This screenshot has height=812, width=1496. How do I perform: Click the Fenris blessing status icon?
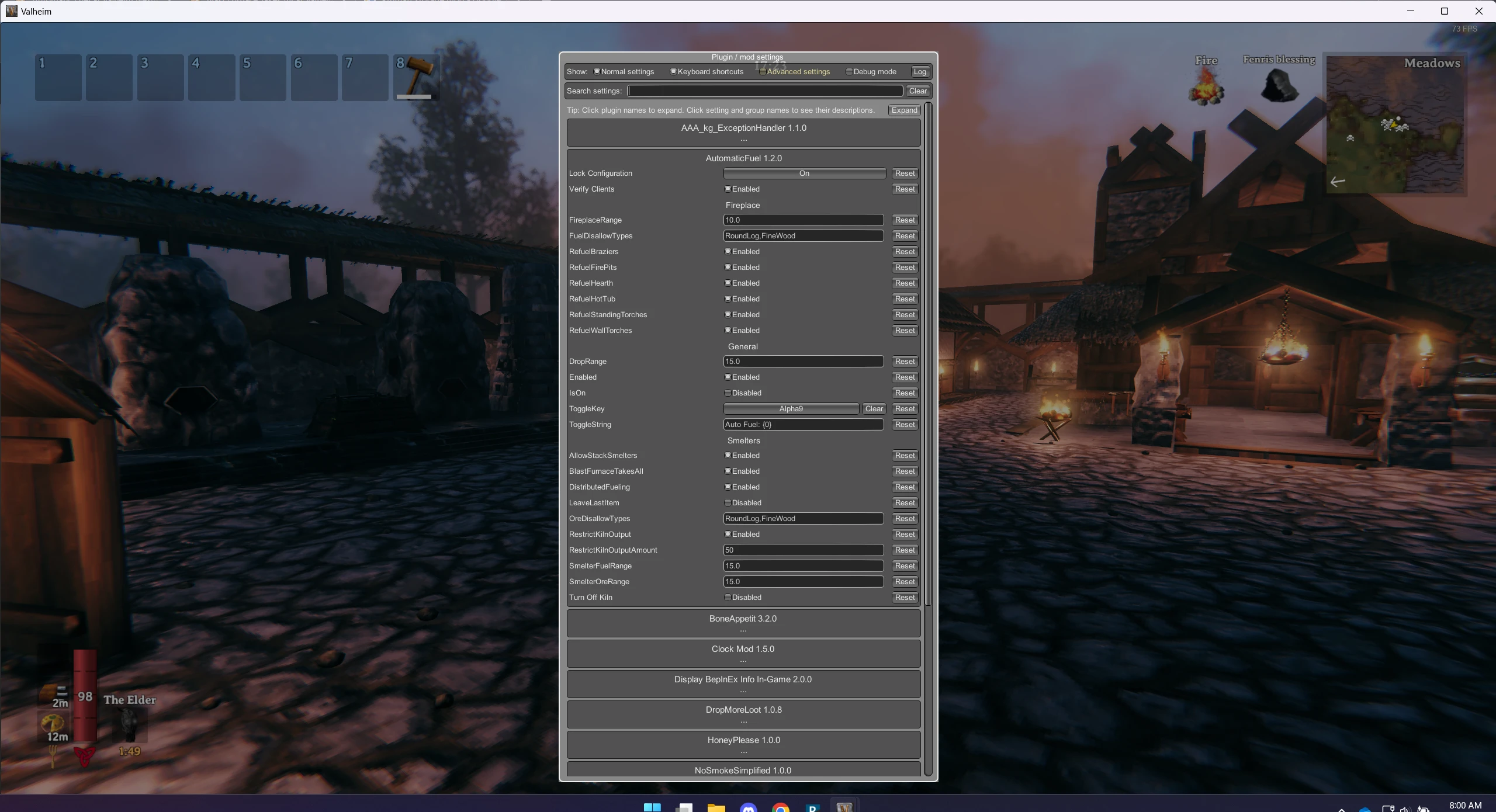tap(1279, 85)
